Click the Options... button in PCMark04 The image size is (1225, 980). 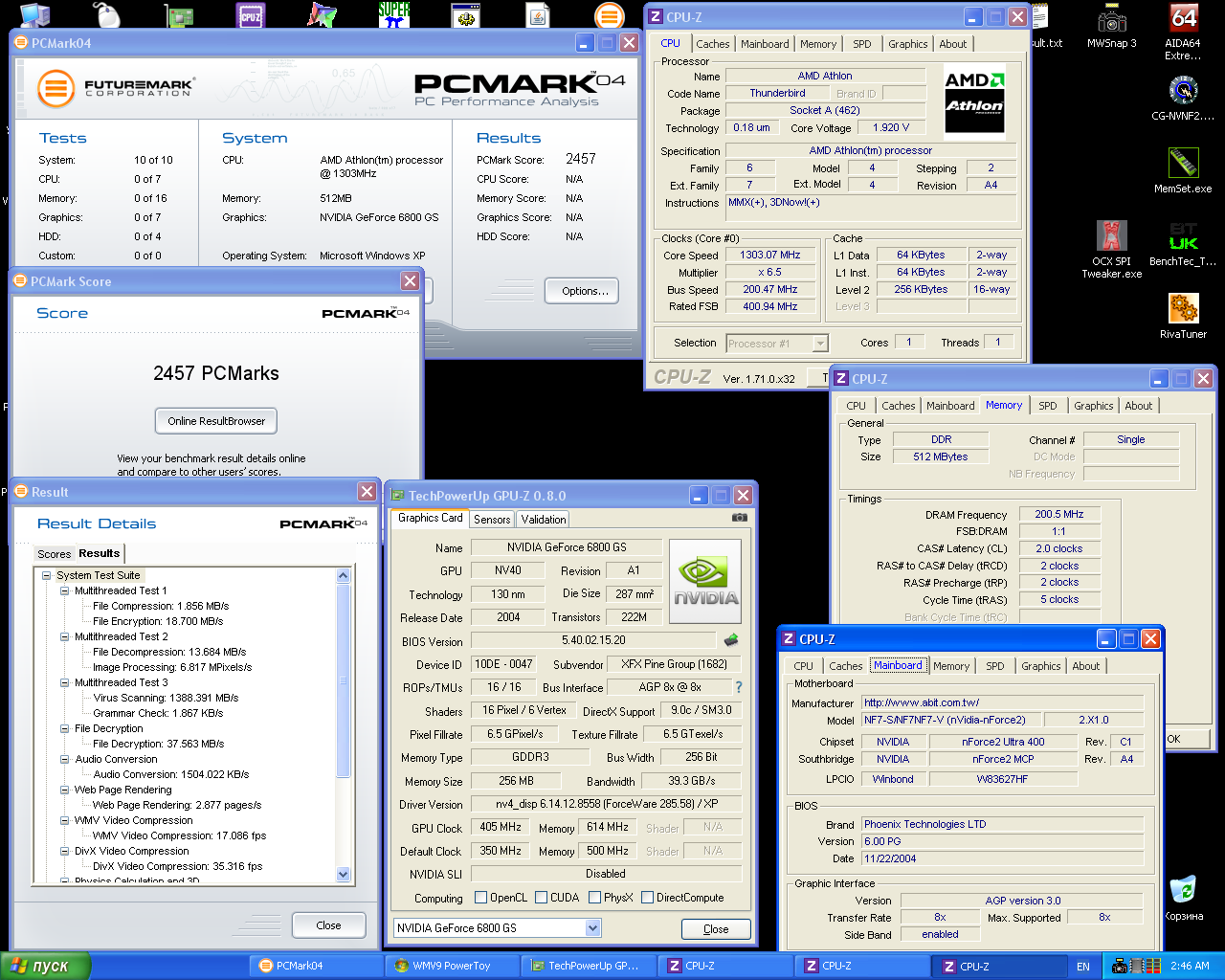582,291
